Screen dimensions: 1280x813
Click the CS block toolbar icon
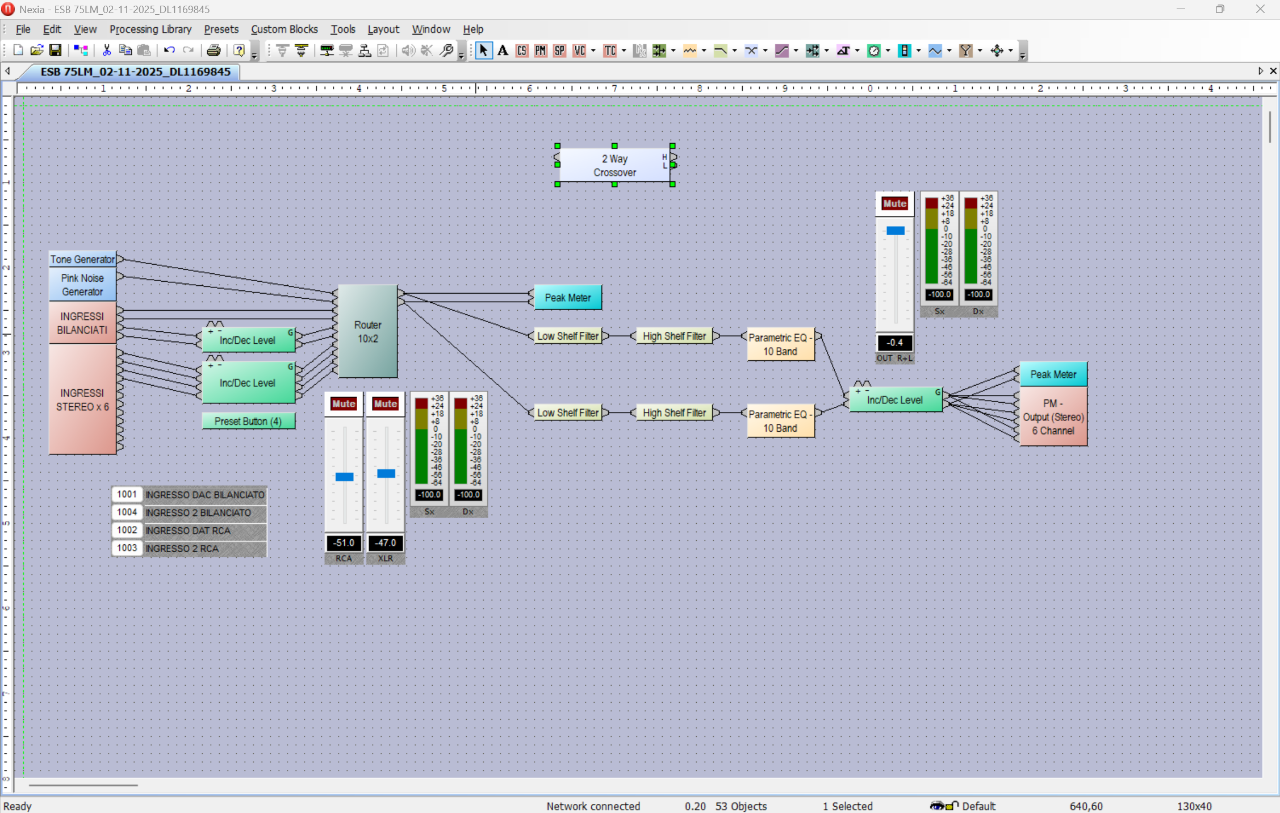pyautogui.click(x=522, y=50)
